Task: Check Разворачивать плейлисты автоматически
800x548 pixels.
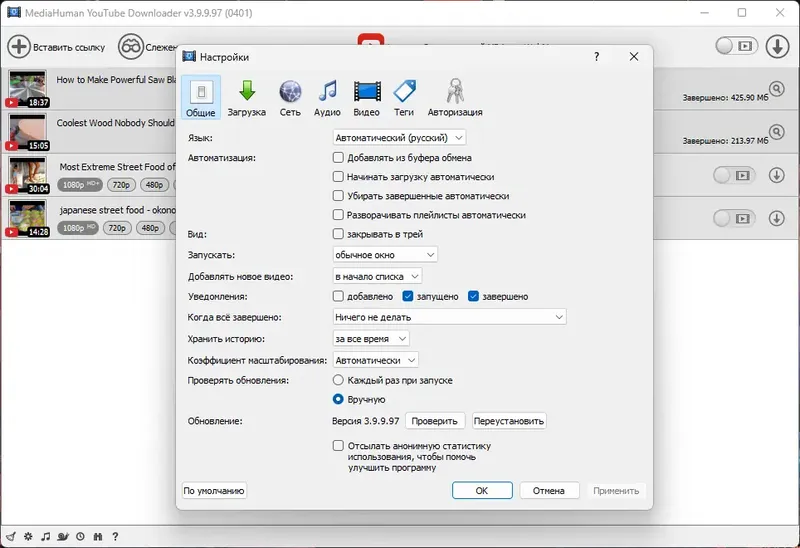Action: 338,215
